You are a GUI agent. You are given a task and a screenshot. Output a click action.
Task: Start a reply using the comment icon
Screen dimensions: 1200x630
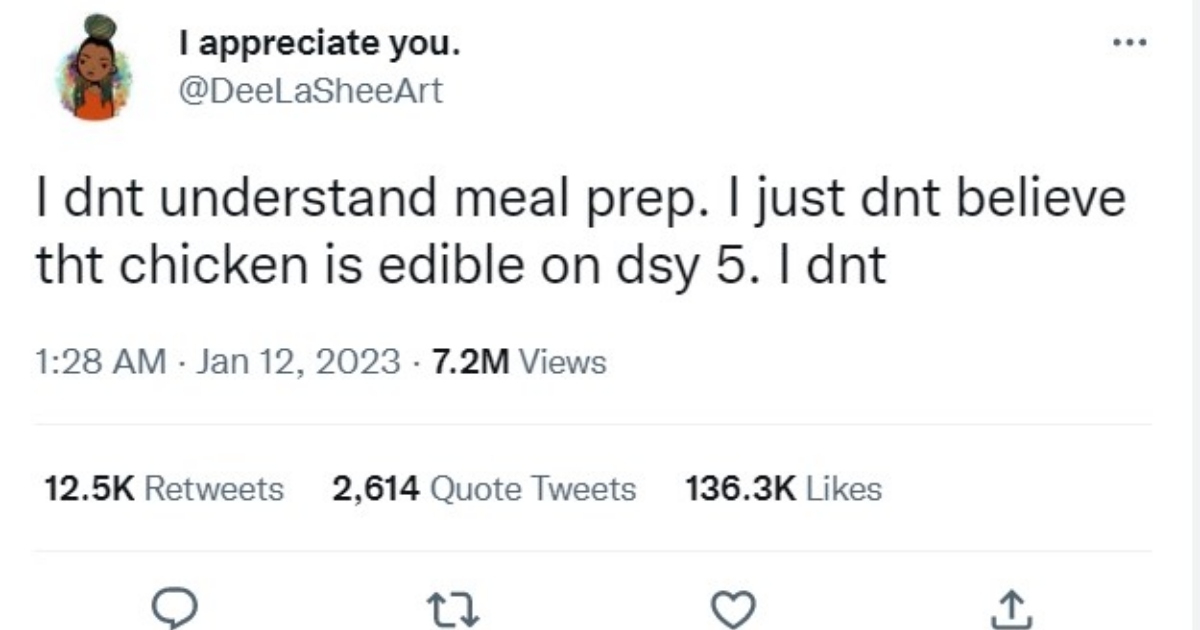tap(175, 605)
